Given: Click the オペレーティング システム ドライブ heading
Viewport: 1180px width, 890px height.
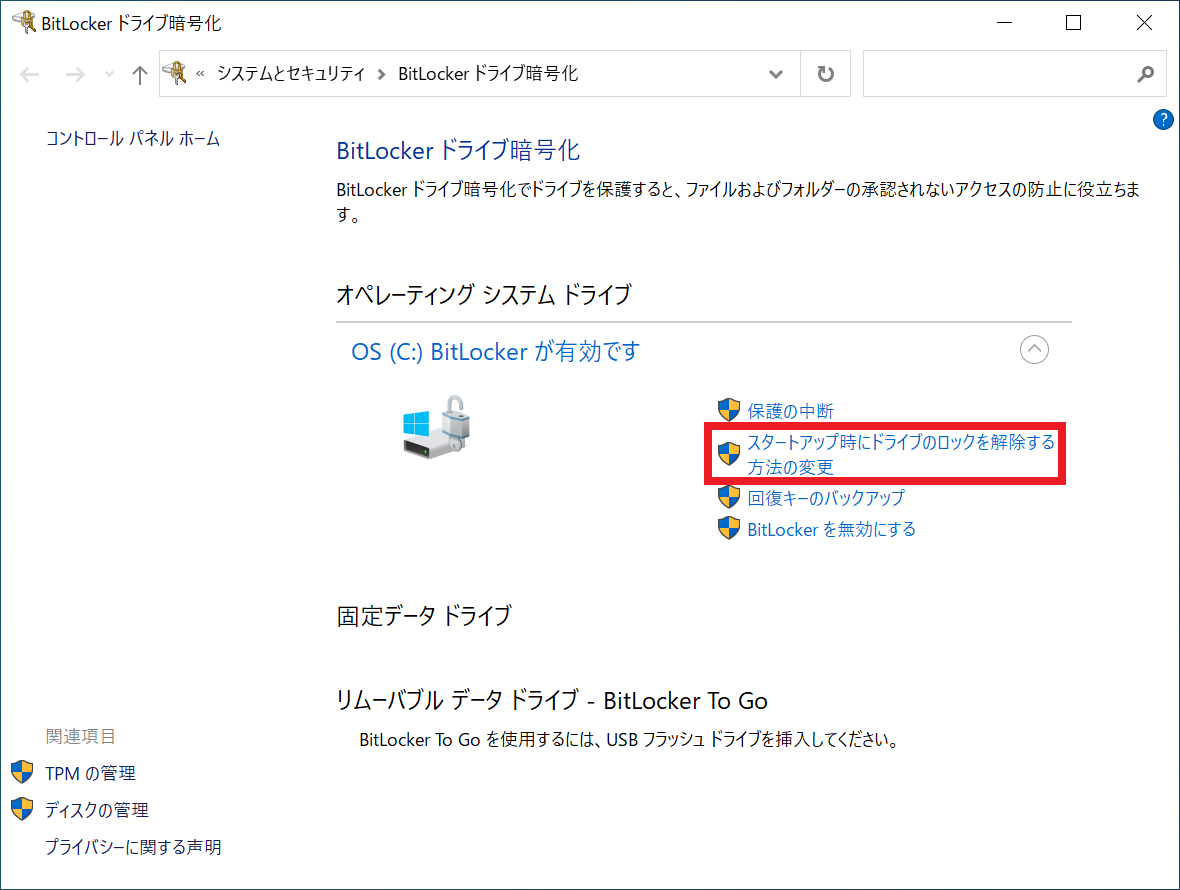Looking at the screenshot, I should coord(483,294).
